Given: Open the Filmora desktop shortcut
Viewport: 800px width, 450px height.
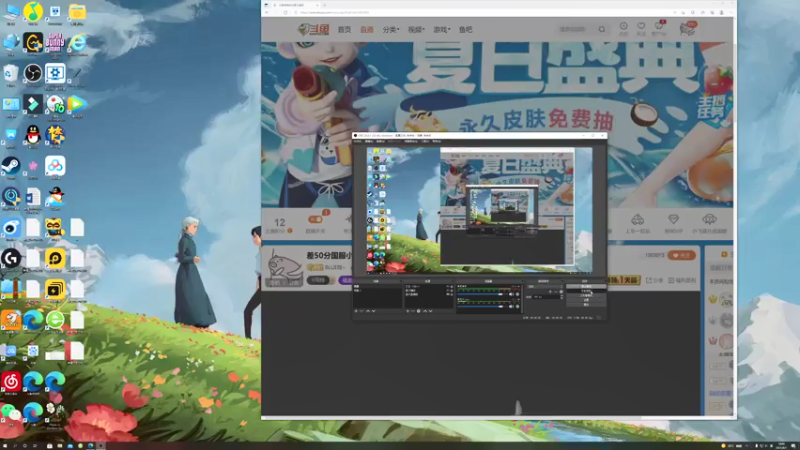Looking at the screenshot, I should pos(33,104).
